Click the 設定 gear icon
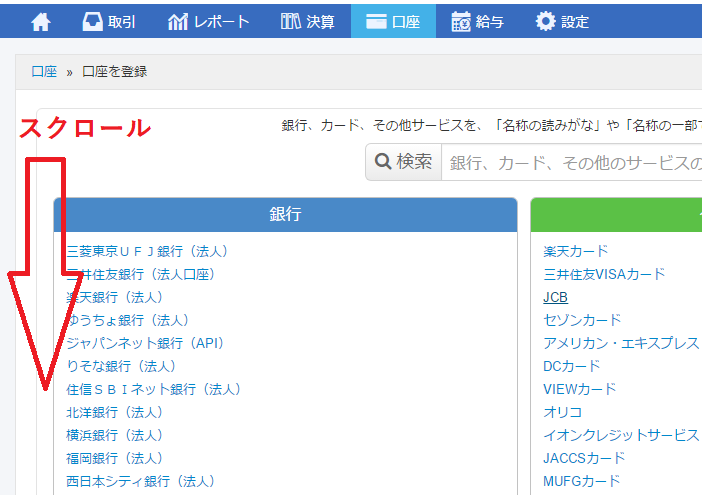702x495 pixels. (545, 21)
